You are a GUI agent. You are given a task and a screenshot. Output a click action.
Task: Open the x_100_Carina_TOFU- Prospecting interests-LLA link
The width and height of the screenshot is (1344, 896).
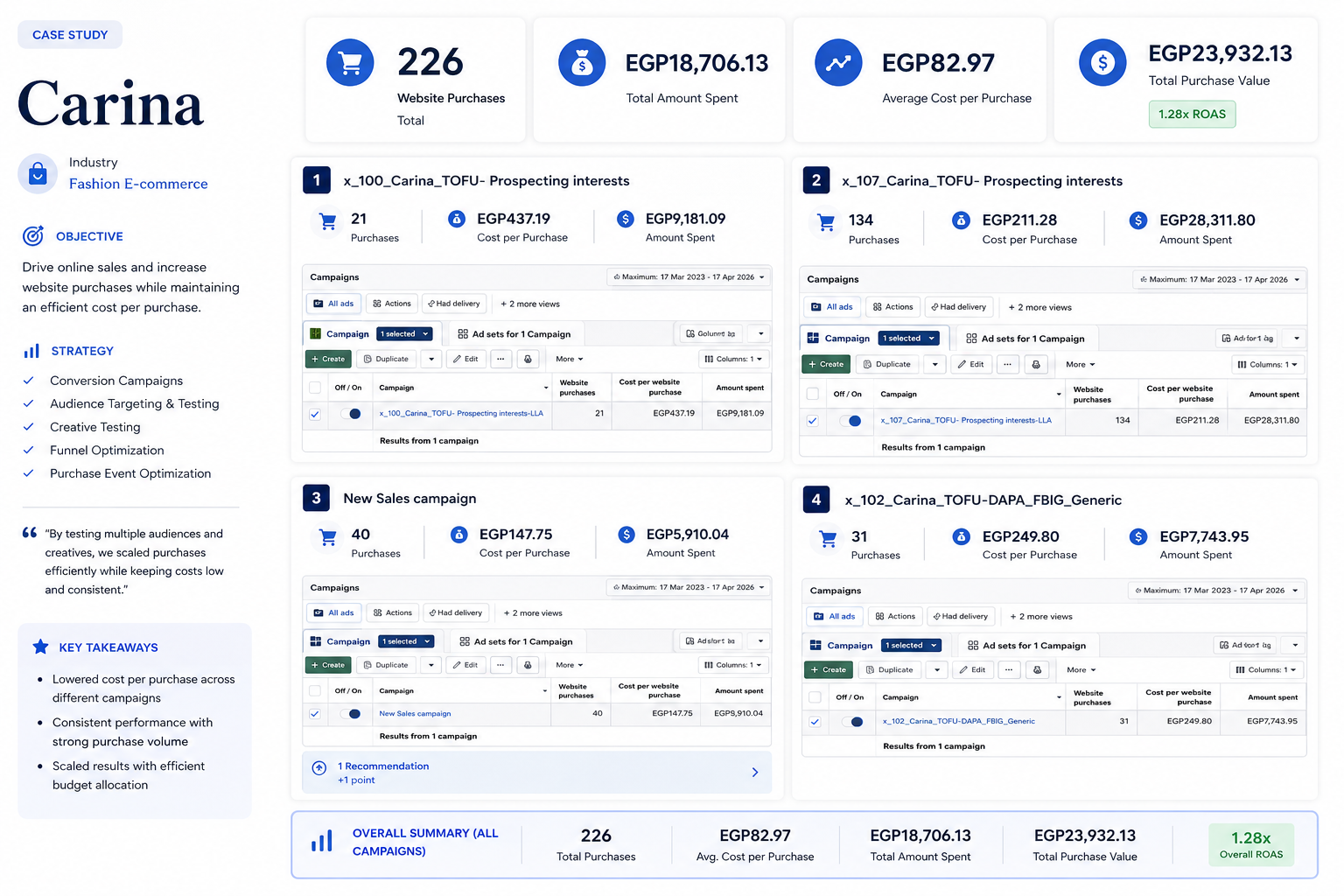[461, 414]
